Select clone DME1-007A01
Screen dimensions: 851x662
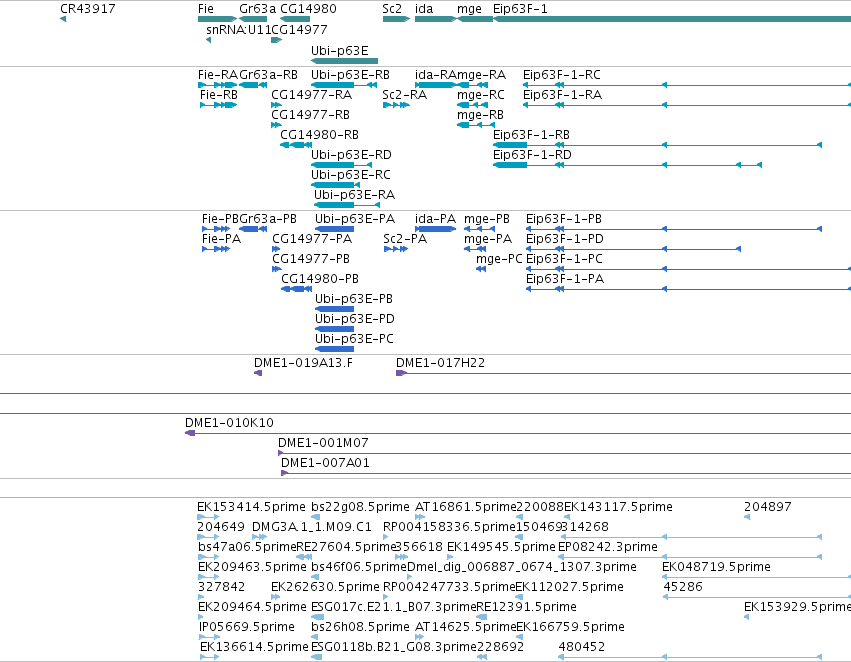pyautogui.click(x=325, y=463)
